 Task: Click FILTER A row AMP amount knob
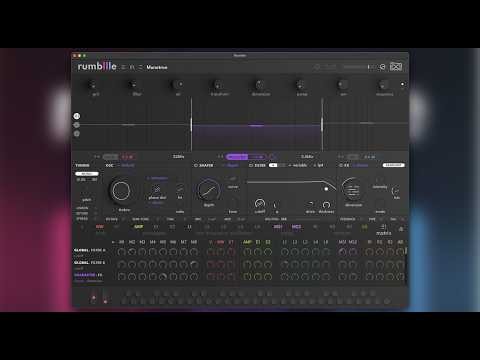(x=247, y=252)
